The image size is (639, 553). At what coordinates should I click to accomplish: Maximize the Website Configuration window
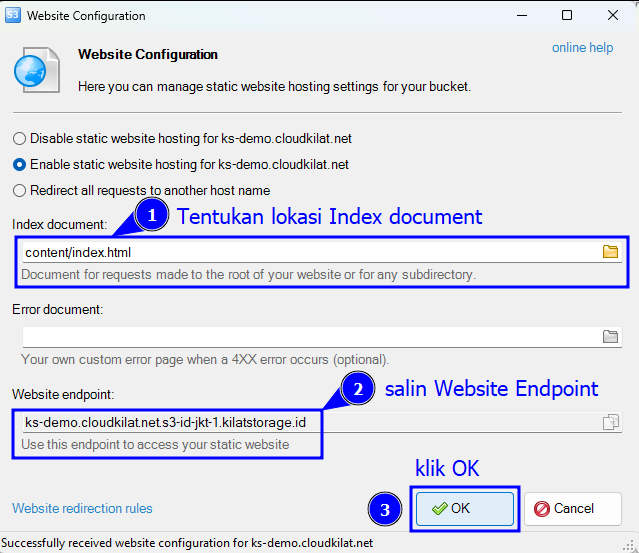tap(567, 15)
